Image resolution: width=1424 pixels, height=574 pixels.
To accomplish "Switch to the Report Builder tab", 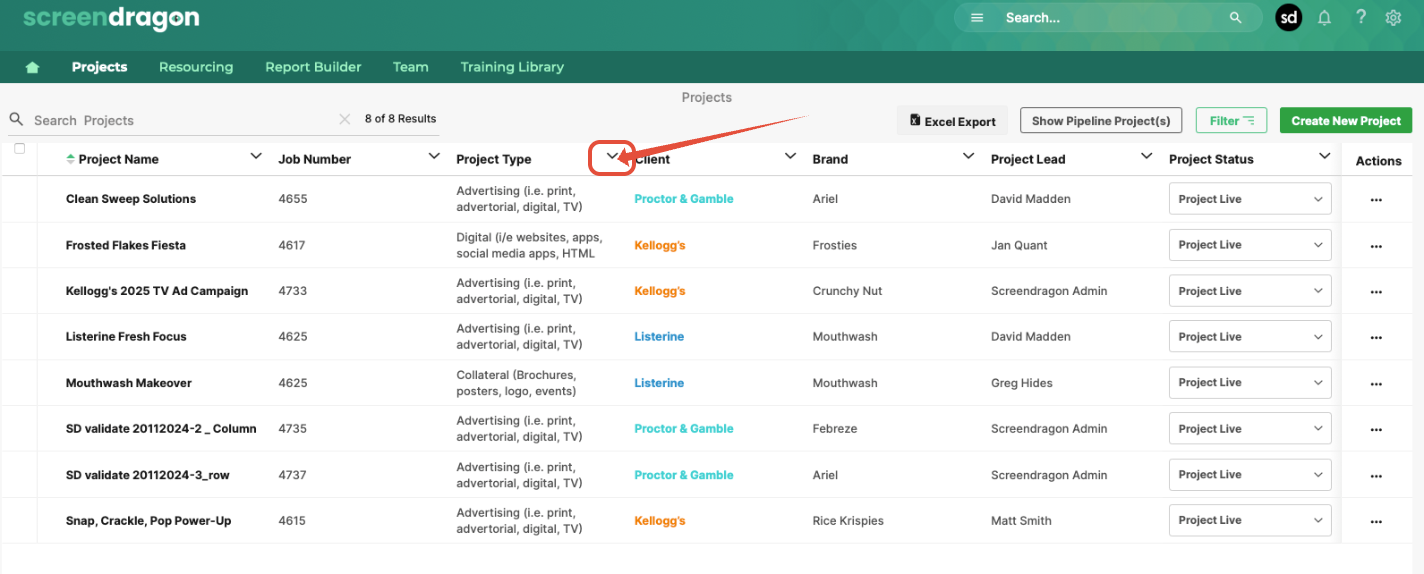I will pos(313,67).
